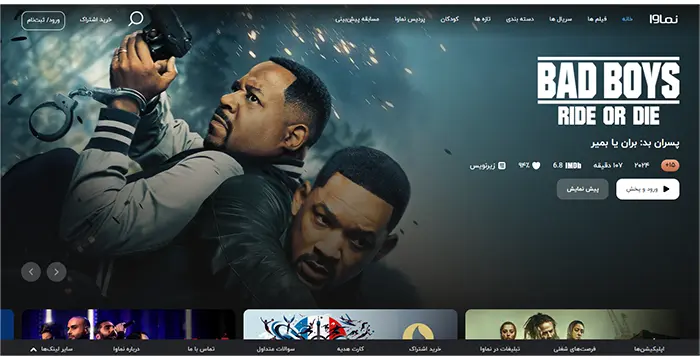Open the concert performance thumbnail
The width and height of the screenshot is (700, 360).
point(129,324)
